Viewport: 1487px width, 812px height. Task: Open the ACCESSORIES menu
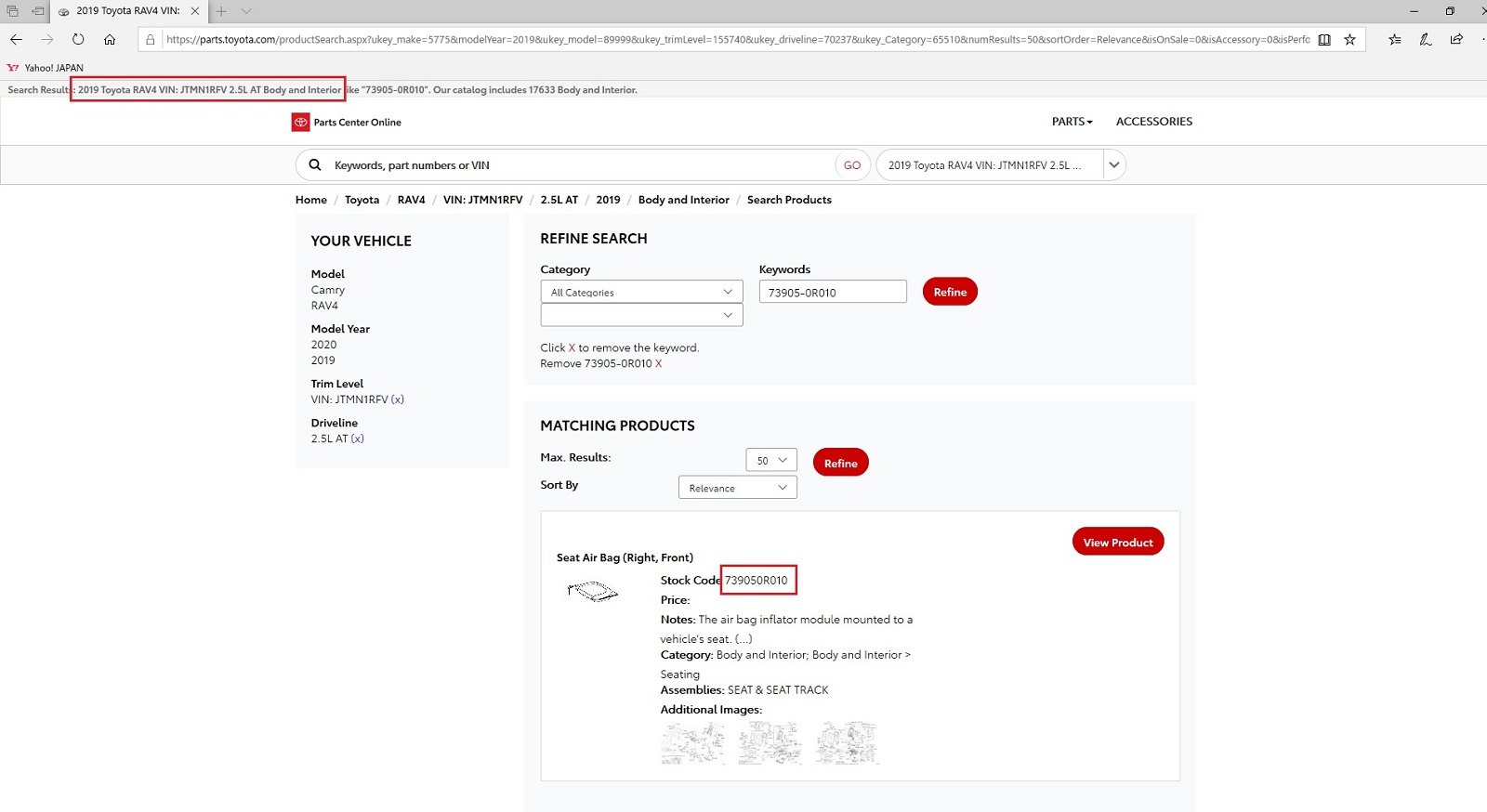(1153, 122)
